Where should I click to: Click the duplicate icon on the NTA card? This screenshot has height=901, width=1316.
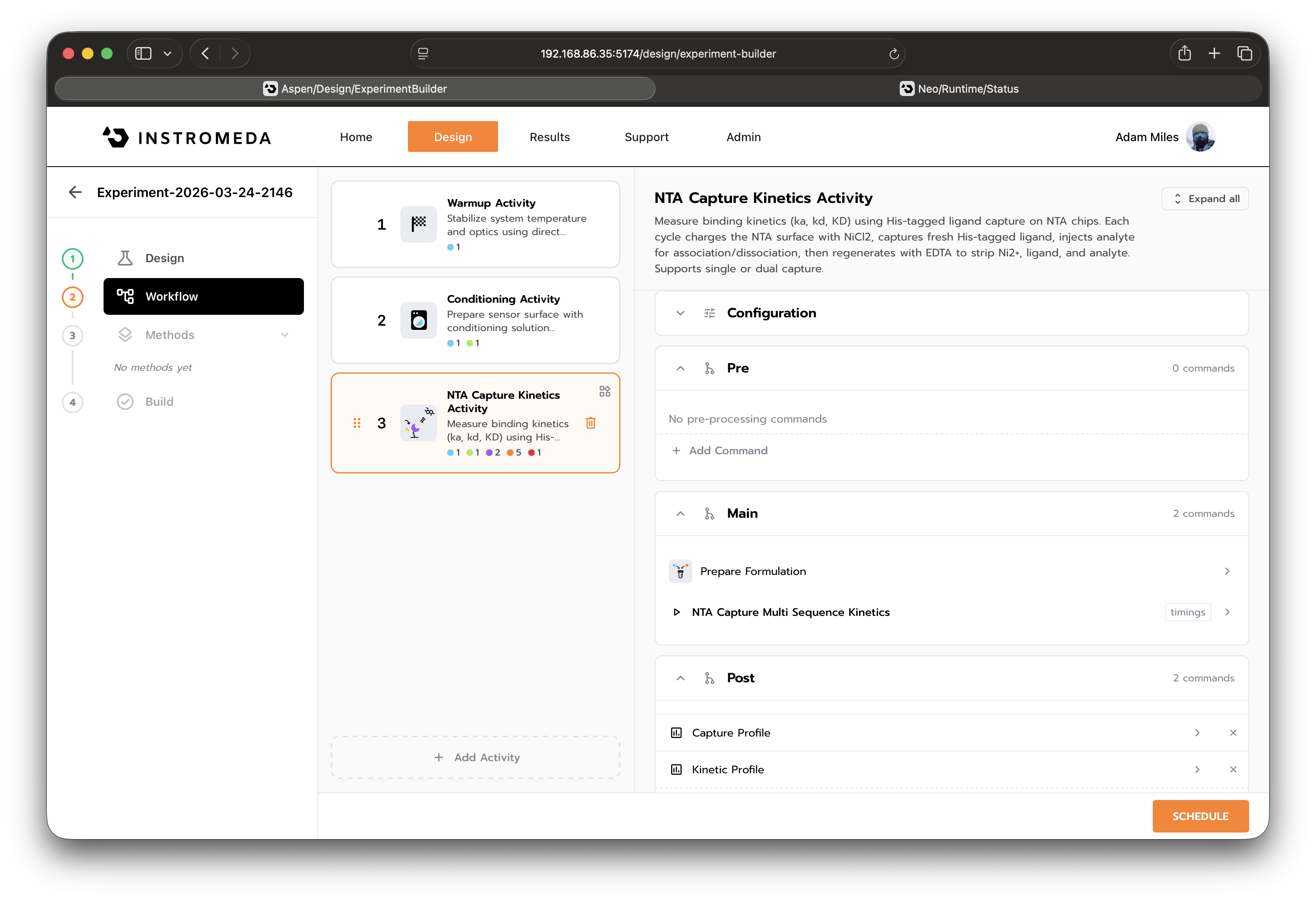pyautogui.click(x=604, y=391)
